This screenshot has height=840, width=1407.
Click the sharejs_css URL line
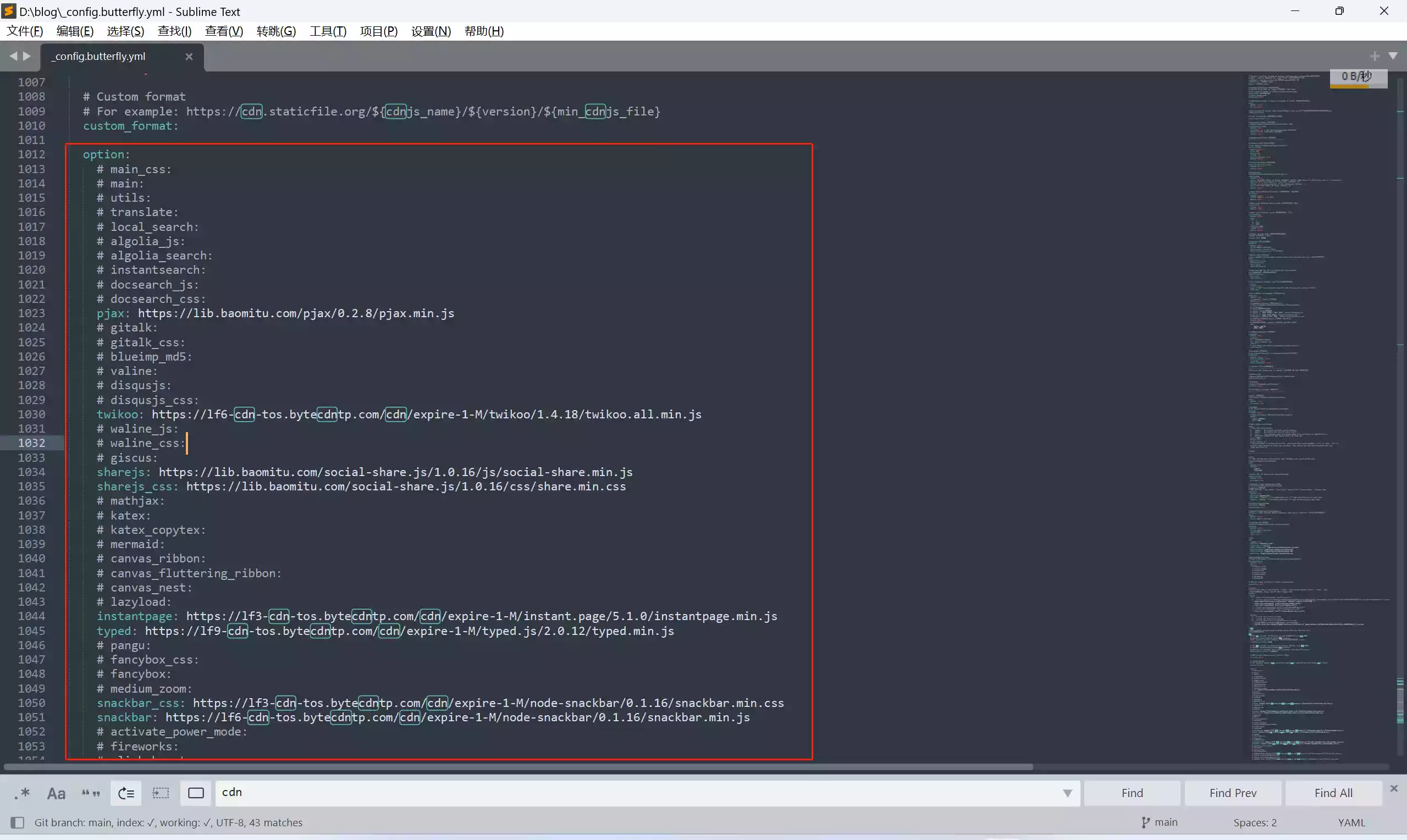pyautogui.click(x=361, y=486)
